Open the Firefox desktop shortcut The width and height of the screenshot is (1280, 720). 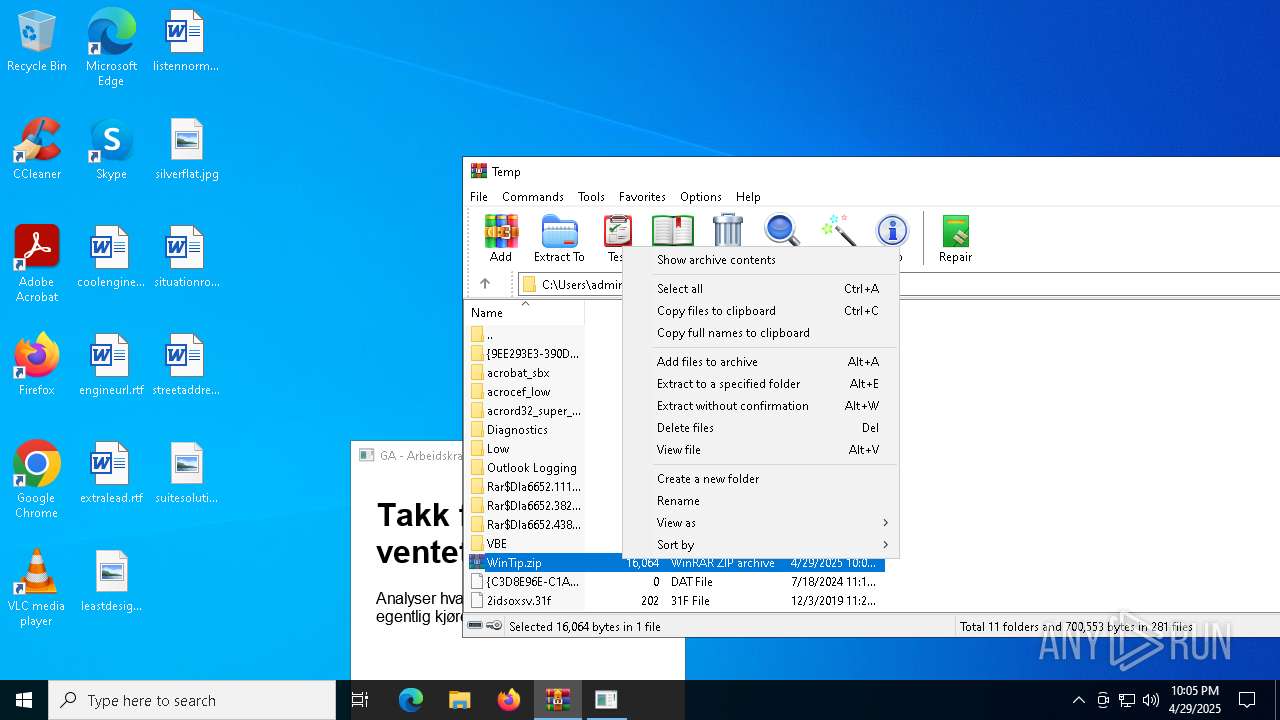pos(37,366)
